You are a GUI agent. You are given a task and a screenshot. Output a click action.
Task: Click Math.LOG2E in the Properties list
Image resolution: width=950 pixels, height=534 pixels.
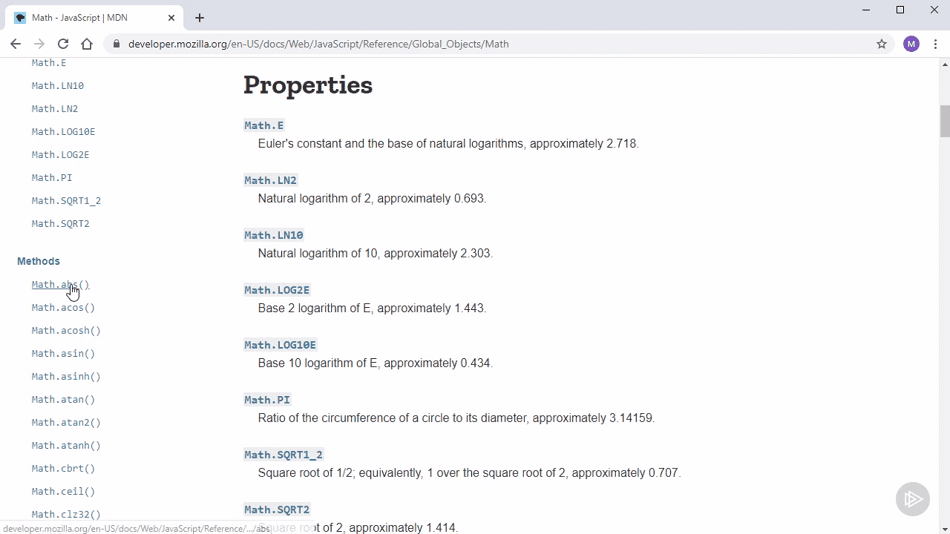pos(277,290)
